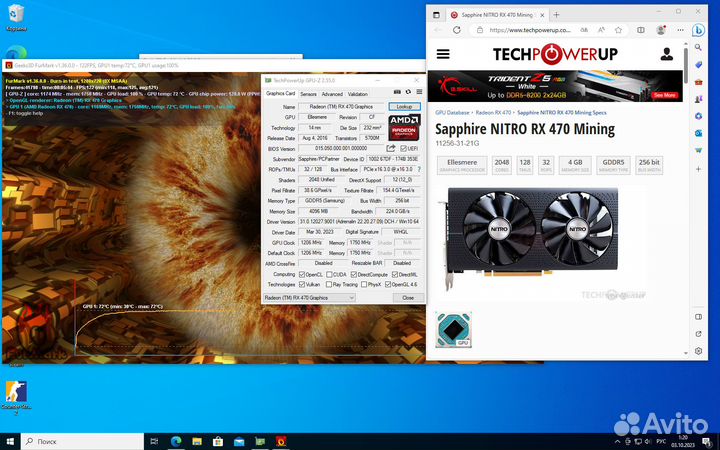The image size is (720, 450).
Task: Open the Edge sidebar tools briefcase icon
Action: click(698, 82)
